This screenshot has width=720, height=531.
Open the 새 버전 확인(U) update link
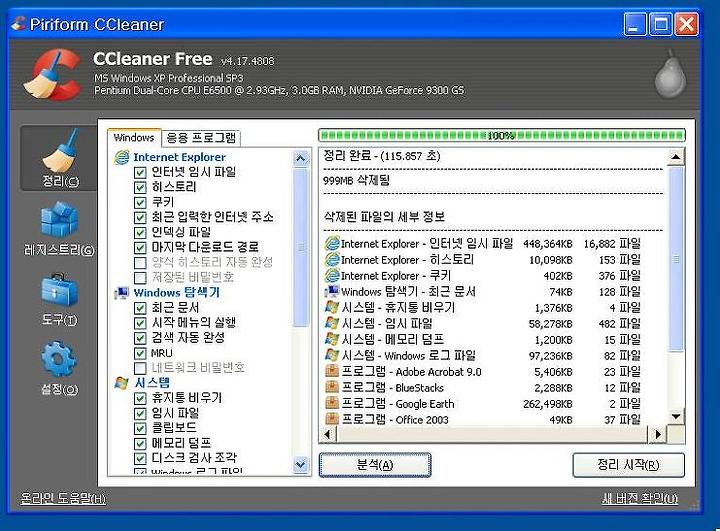[x=640, y=498]
